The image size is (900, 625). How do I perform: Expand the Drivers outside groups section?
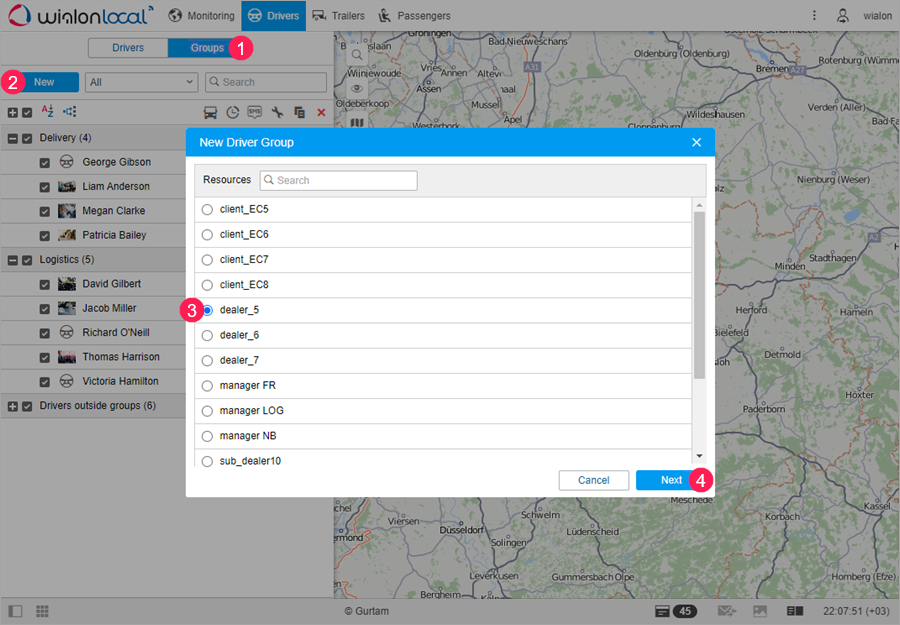coord(12,406)
